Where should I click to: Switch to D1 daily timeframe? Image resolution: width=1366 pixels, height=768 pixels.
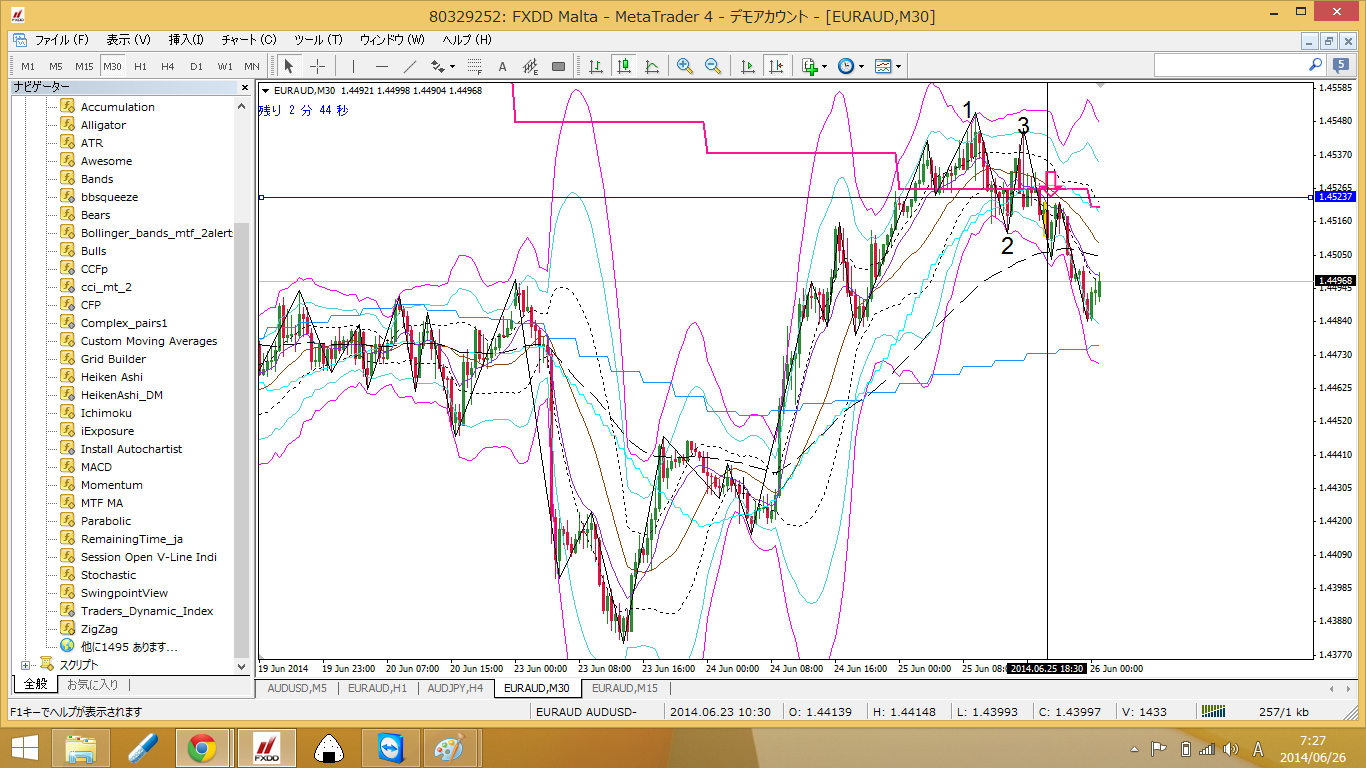[x=196, y=67]
